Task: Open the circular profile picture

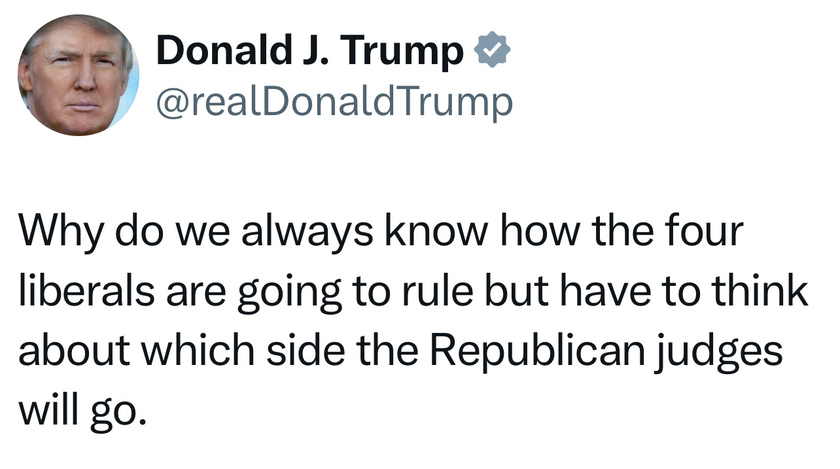Action: (79, 75)
